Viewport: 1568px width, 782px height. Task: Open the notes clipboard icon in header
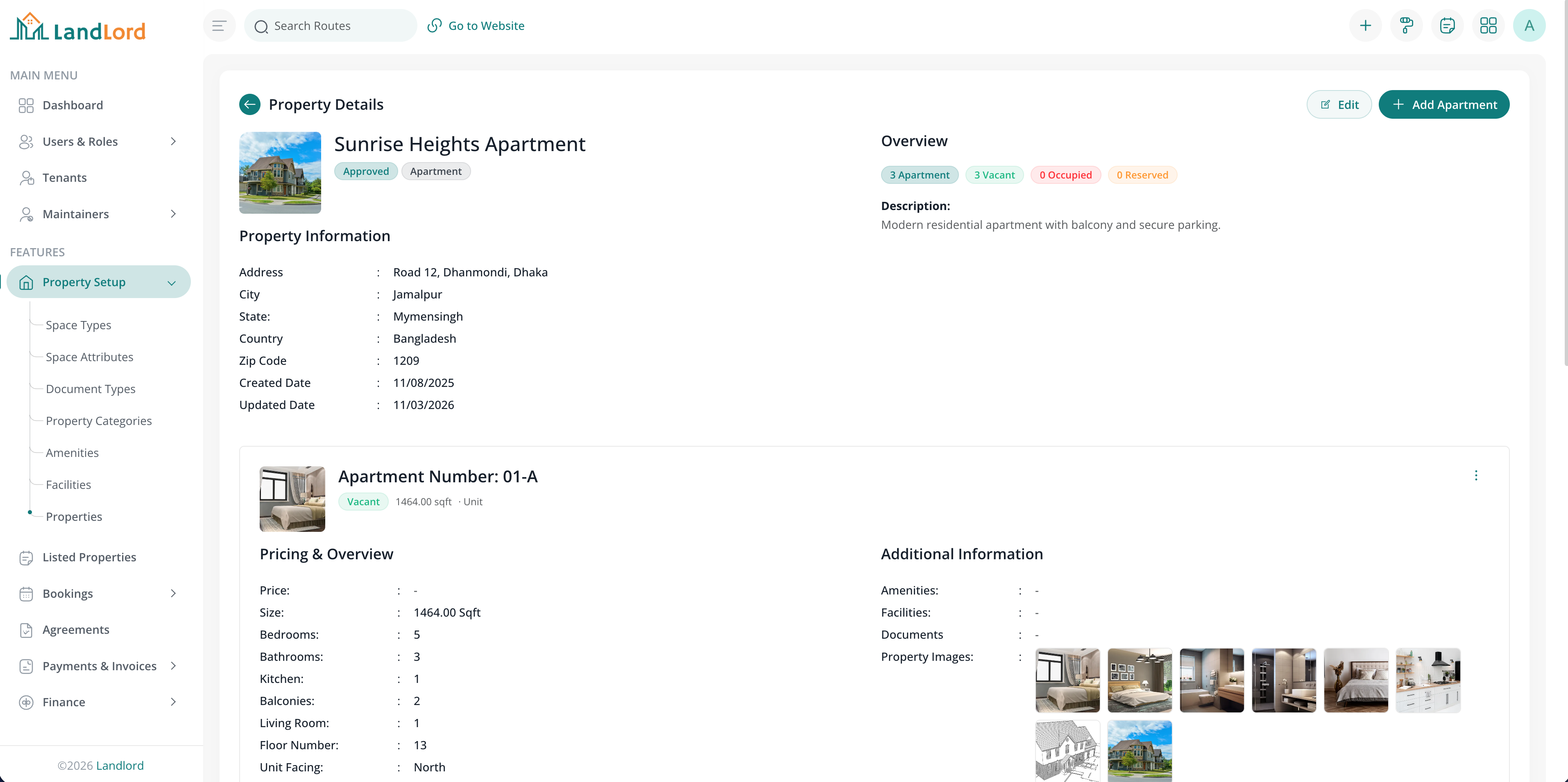(1448, 25)
